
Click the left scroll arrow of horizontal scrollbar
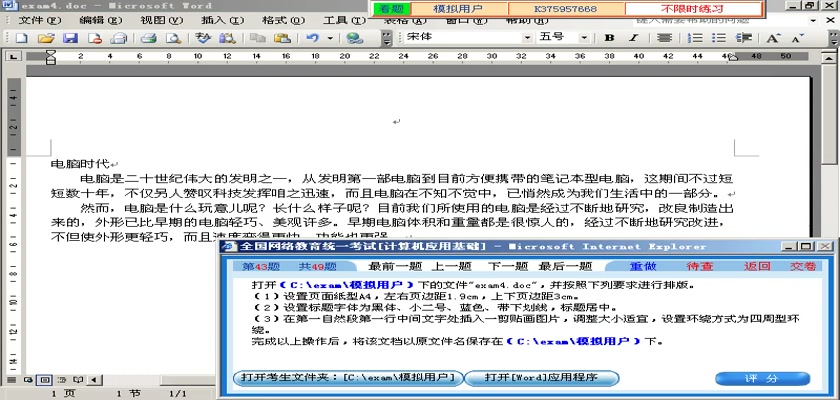[x=94, y=380]
